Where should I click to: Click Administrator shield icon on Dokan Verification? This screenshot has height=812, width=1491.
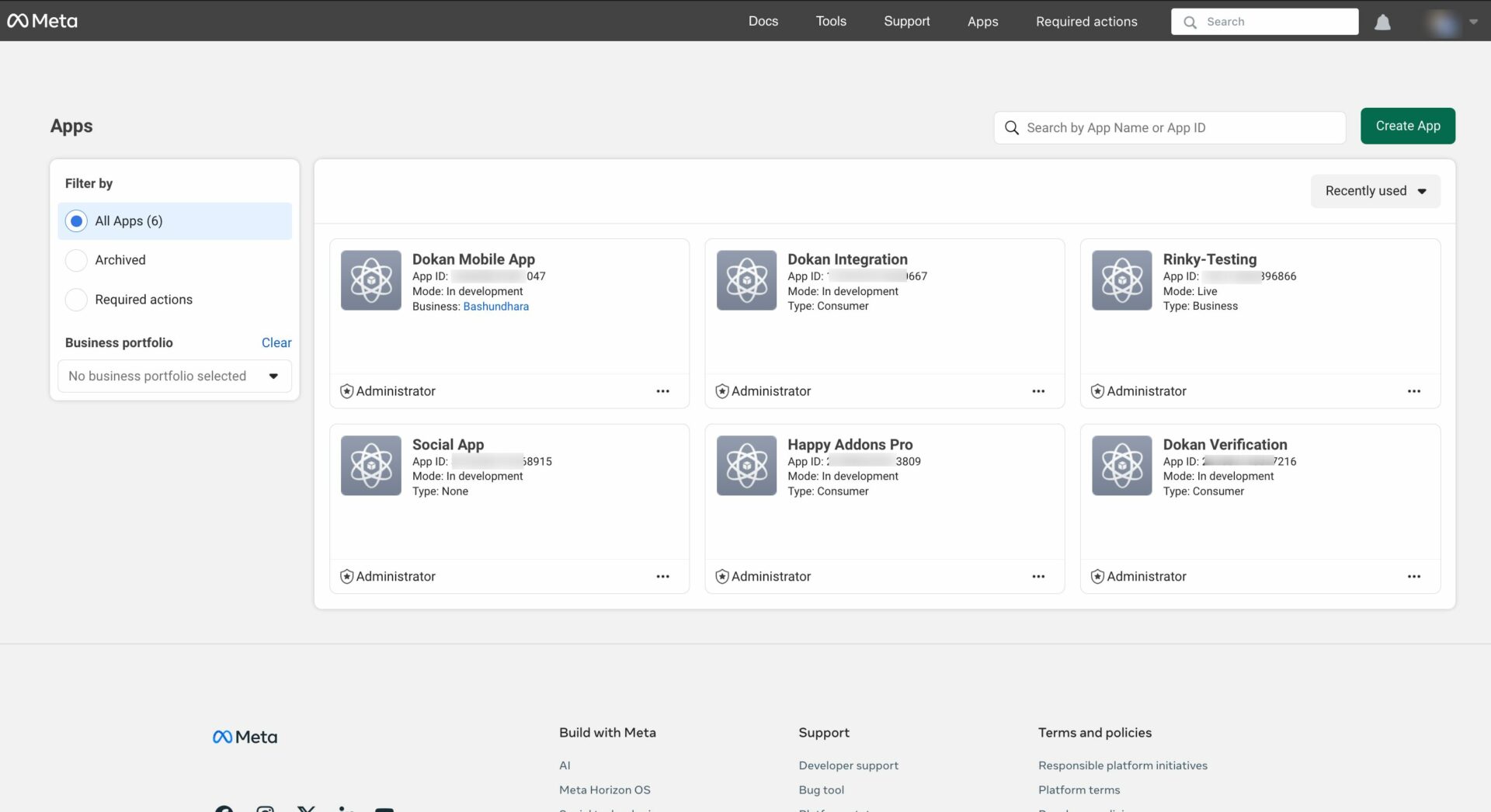coord(1097,577)
